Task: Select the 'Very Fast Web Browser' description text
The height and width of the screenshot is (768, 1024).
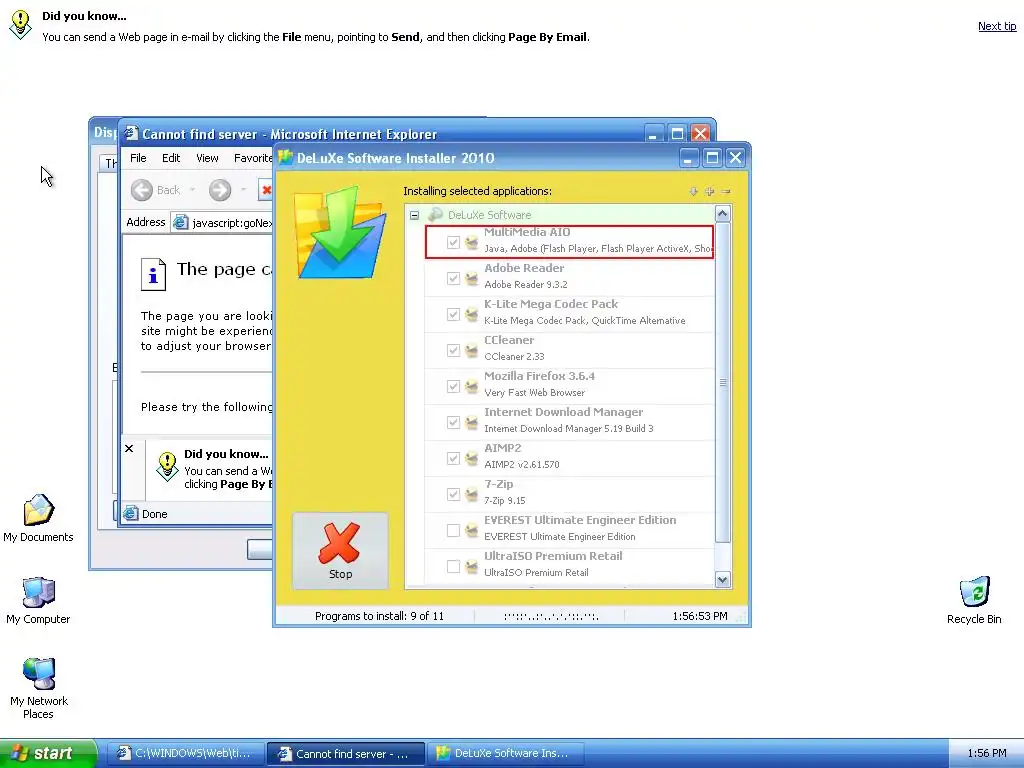Action: (535, 392)
